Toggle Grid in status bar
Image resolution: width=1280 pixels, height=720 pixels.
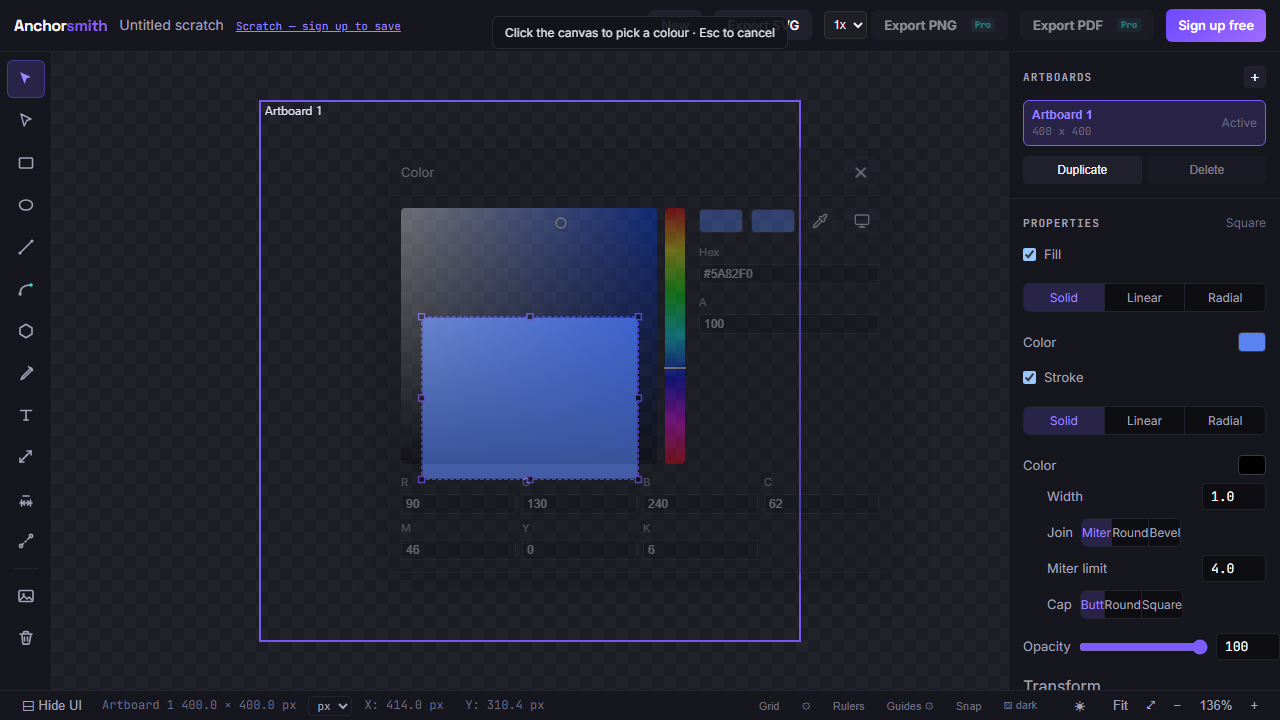point(769,706)
